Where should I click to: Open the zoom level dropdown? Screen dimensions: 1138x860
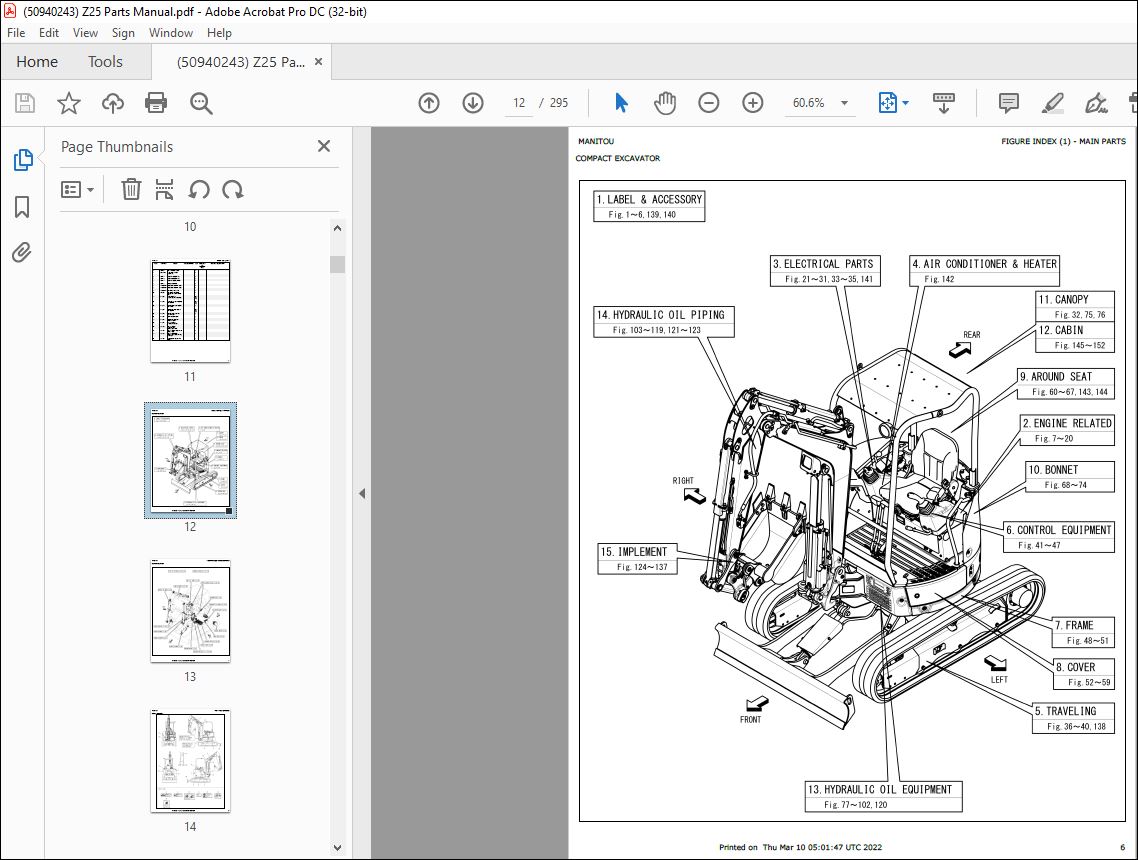click(x=844, y=103)
